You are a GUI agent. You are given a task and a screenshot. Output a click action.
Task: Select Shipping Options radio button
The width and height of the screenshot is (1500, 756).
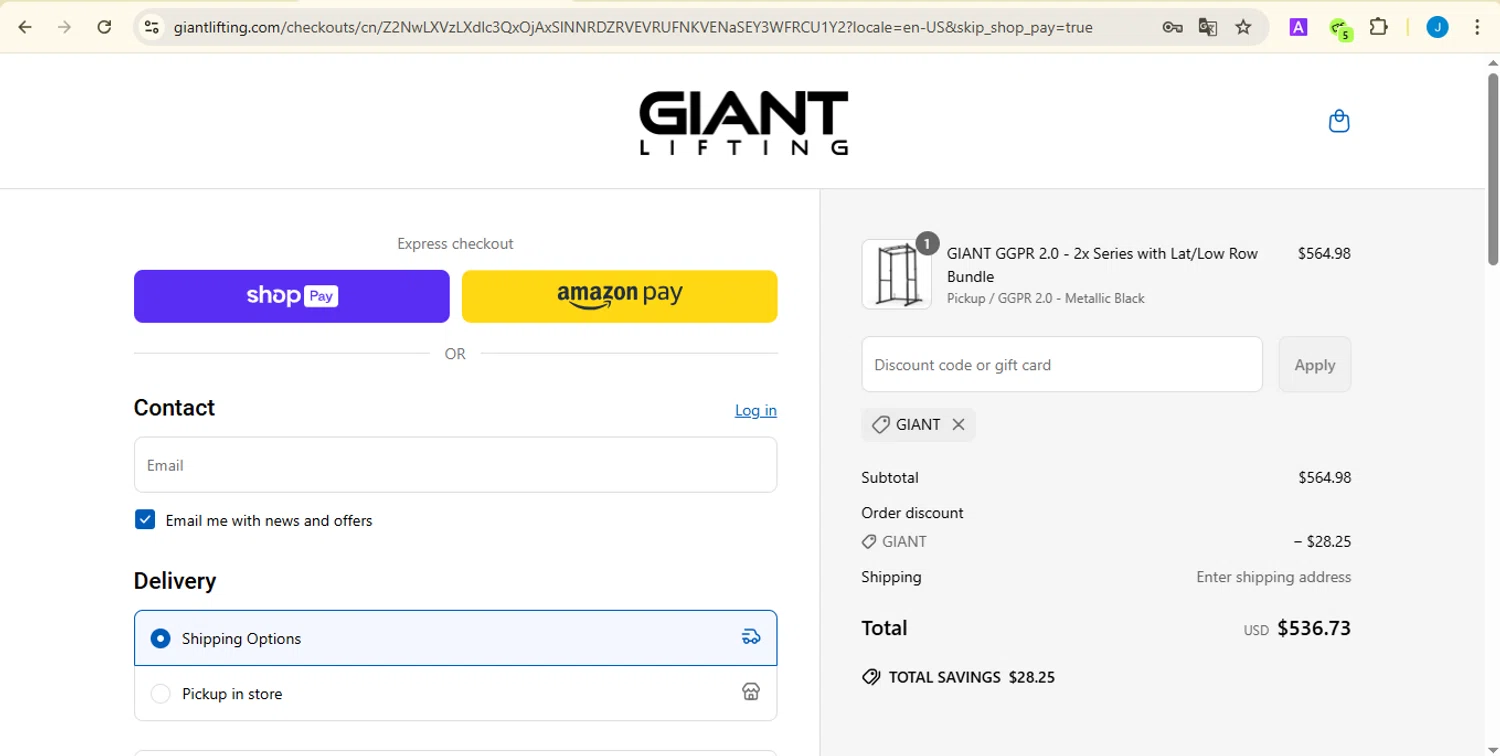coord(160,638)
